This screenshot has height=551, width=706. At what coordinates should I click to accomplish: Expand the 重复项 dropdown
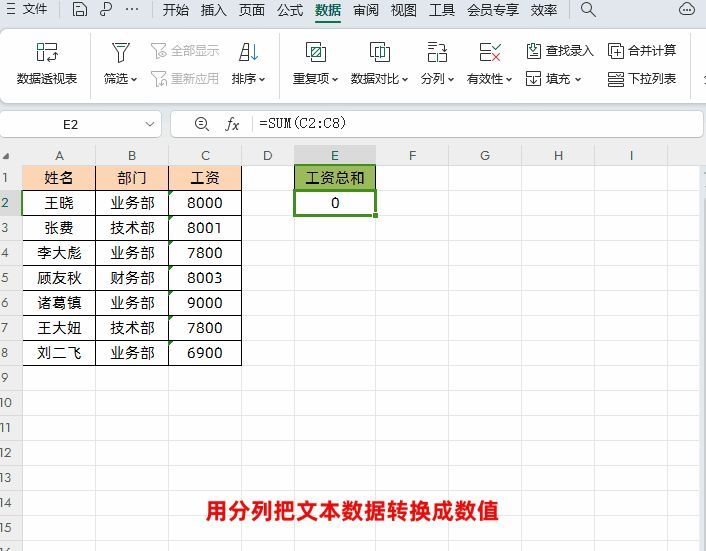coord(335,80)
